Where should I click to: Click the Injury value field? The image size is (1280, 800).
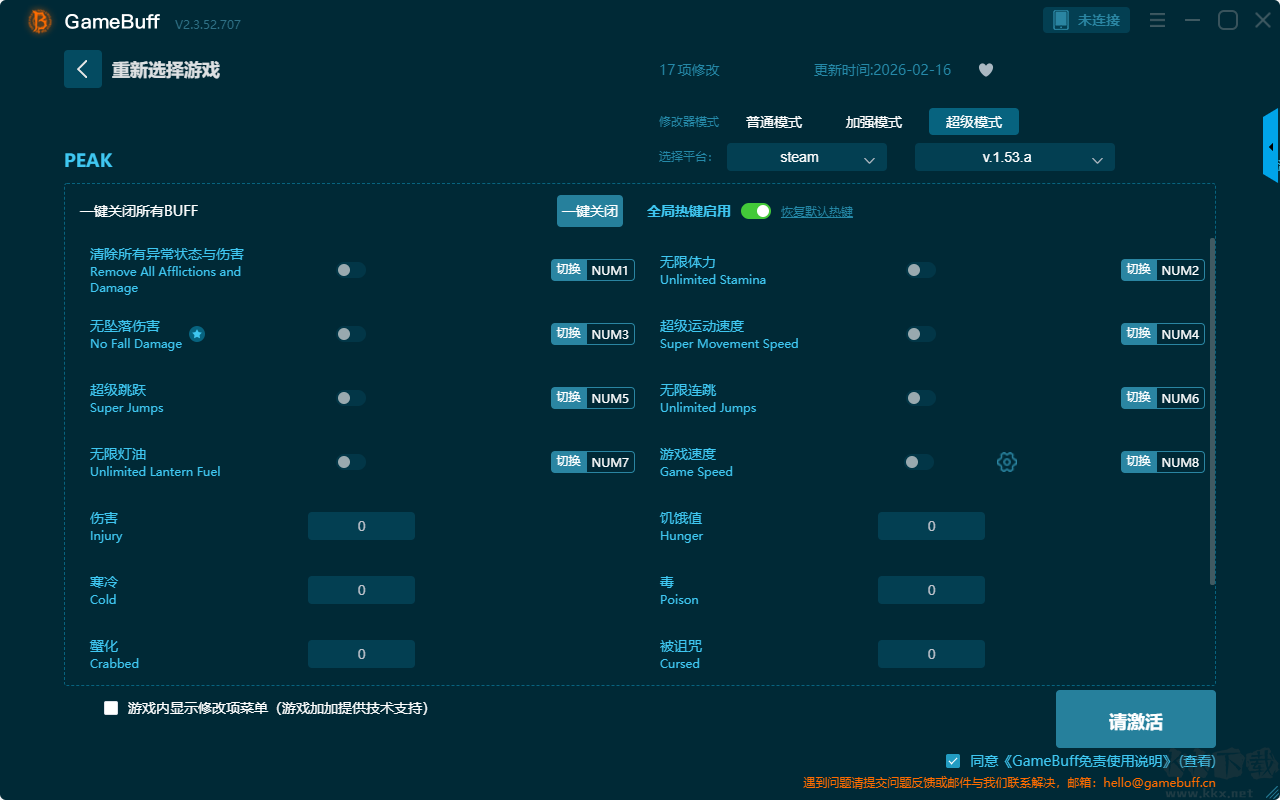[x=361, y=526]
